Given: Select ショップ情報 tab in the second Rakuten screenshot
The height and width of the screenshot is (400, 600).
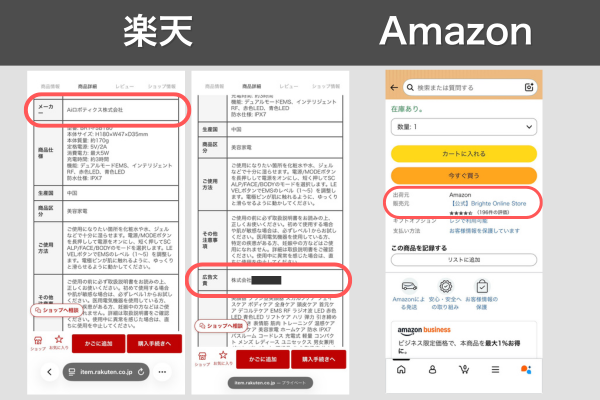Looking at the screenshot, I should click(x=326, y=86).
